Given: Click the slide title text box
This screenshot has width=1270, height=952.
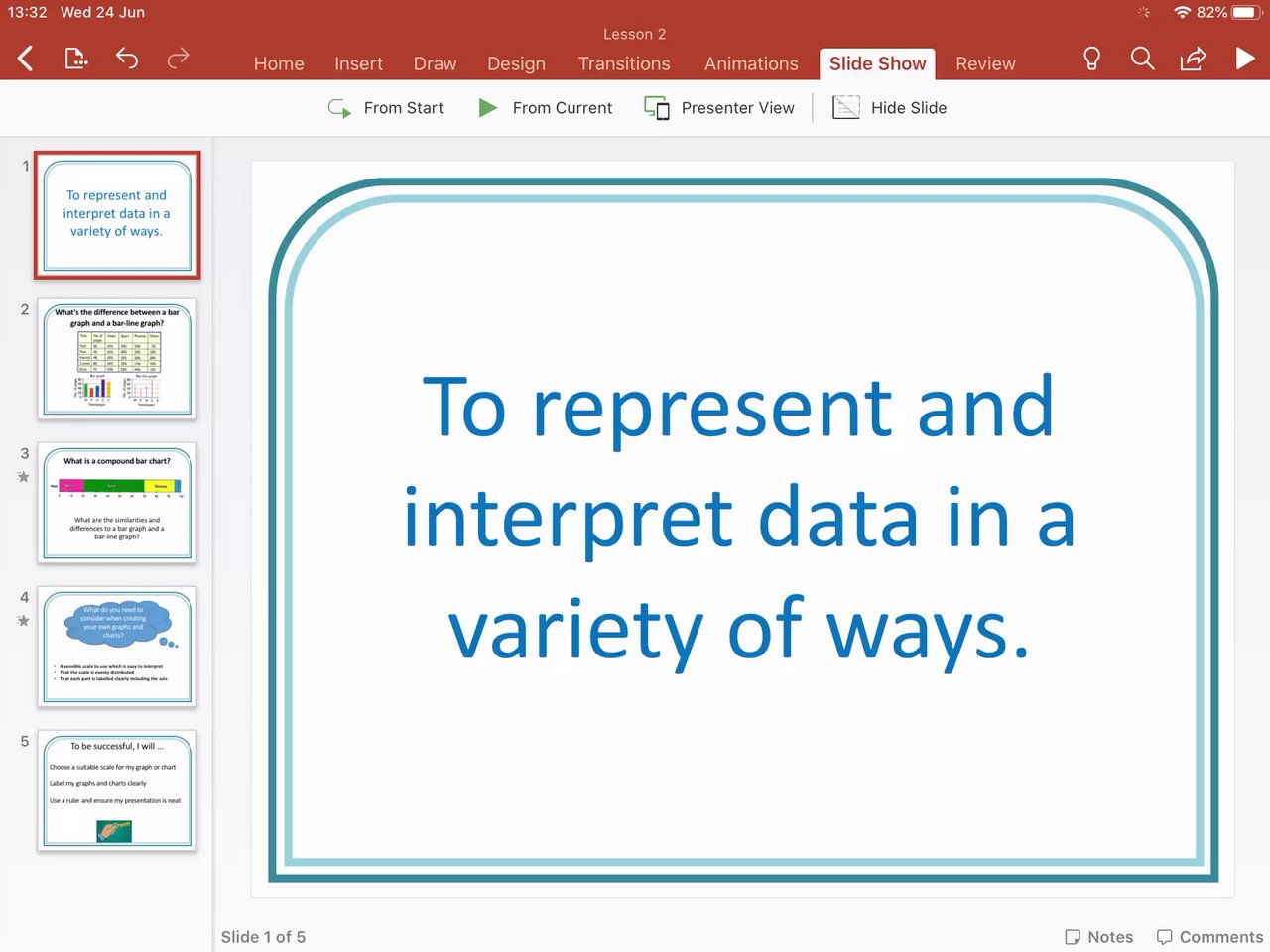Looking at the screenshot, I should (x=739, y=518).
